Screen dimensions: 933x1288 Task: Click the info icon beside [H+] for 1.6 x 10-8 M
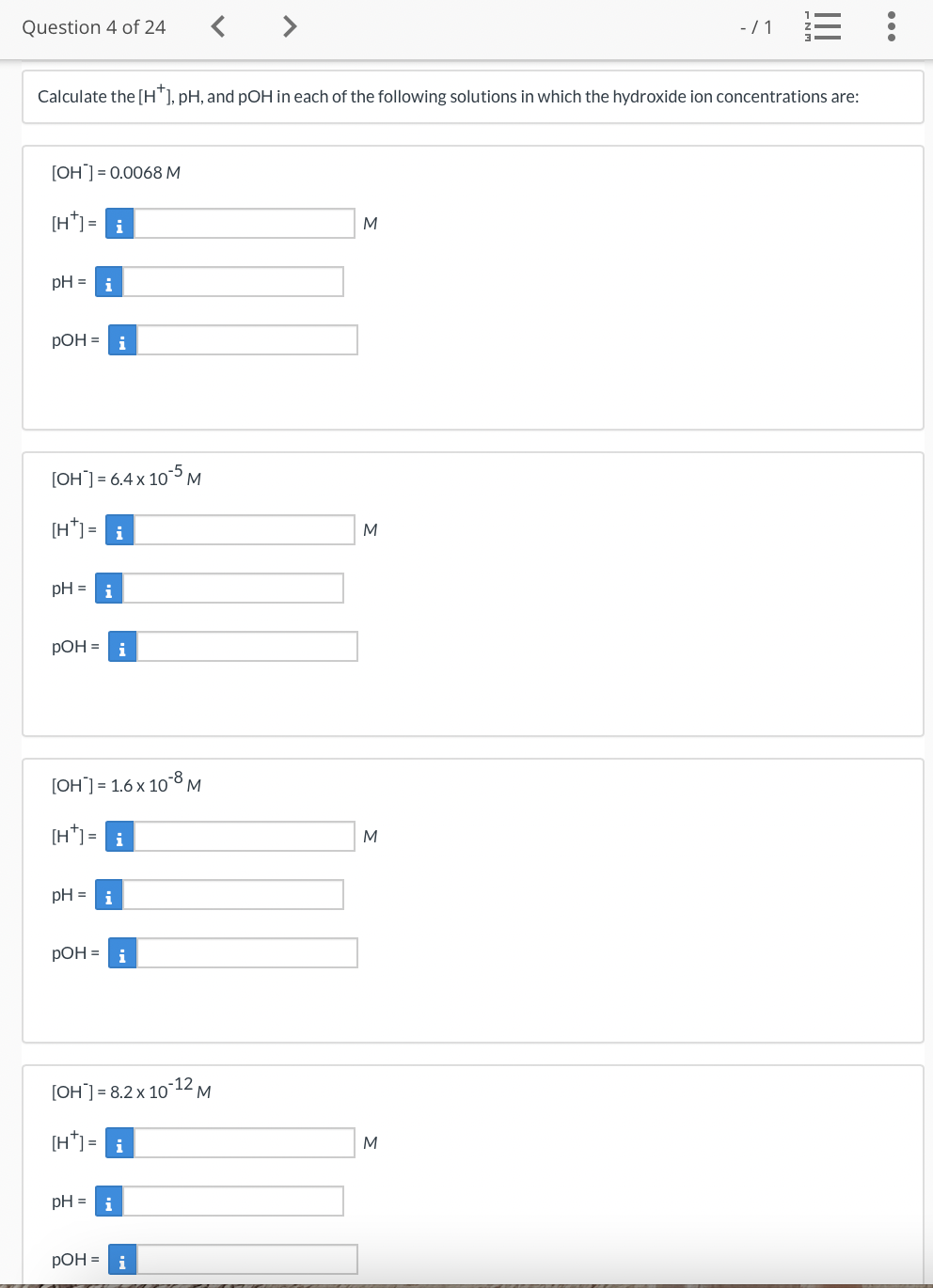[x=119, y=837]
